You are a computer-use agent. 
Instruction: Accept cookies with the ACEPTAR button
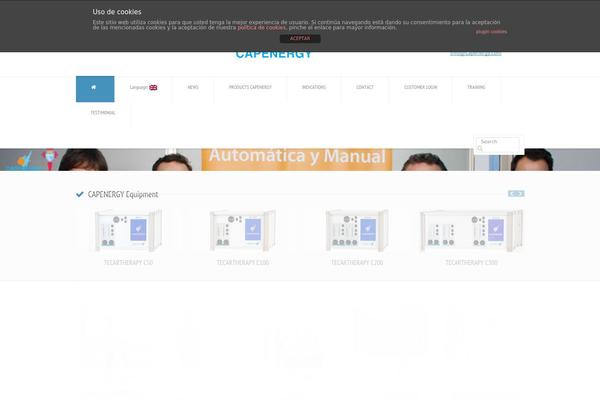300,38
